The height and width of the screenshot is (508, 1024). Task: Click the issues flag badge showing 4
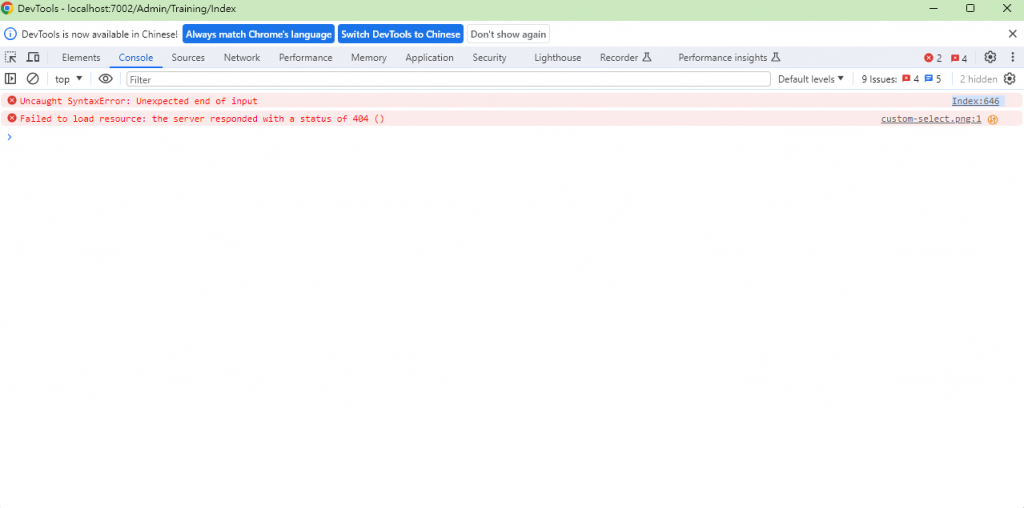click(959, 58)
